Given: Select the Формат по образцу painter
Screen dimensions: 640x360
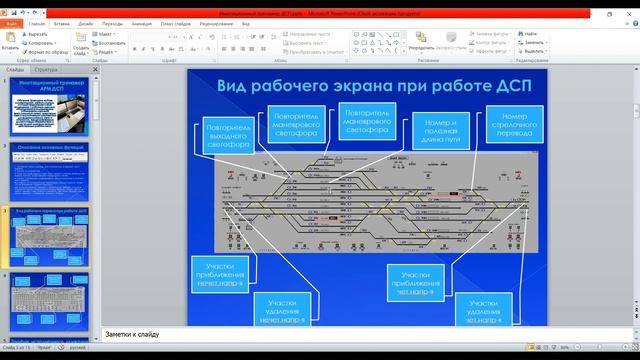Looking at the screenshot, I should pyautogui.click(x=45, y=52).
